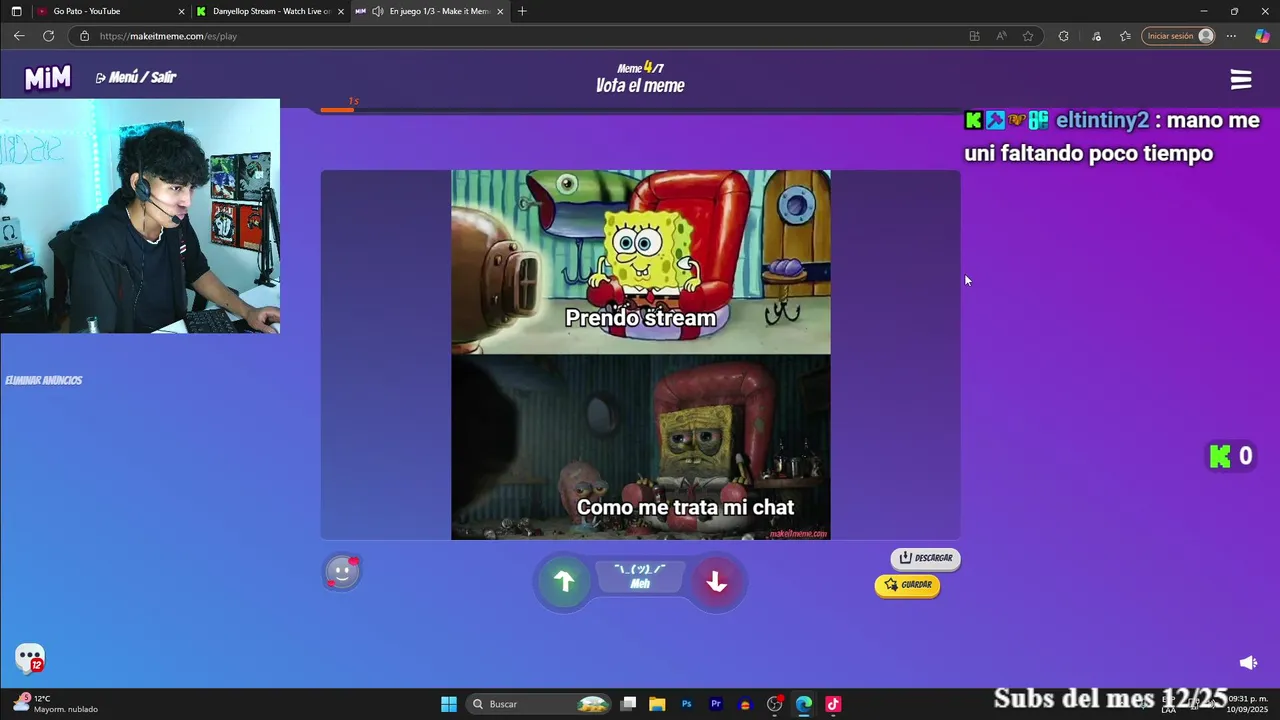This screenshot has height=720, width=1280.
Task: Mute game sound with the speaker icon
Action: point(1248,662)
